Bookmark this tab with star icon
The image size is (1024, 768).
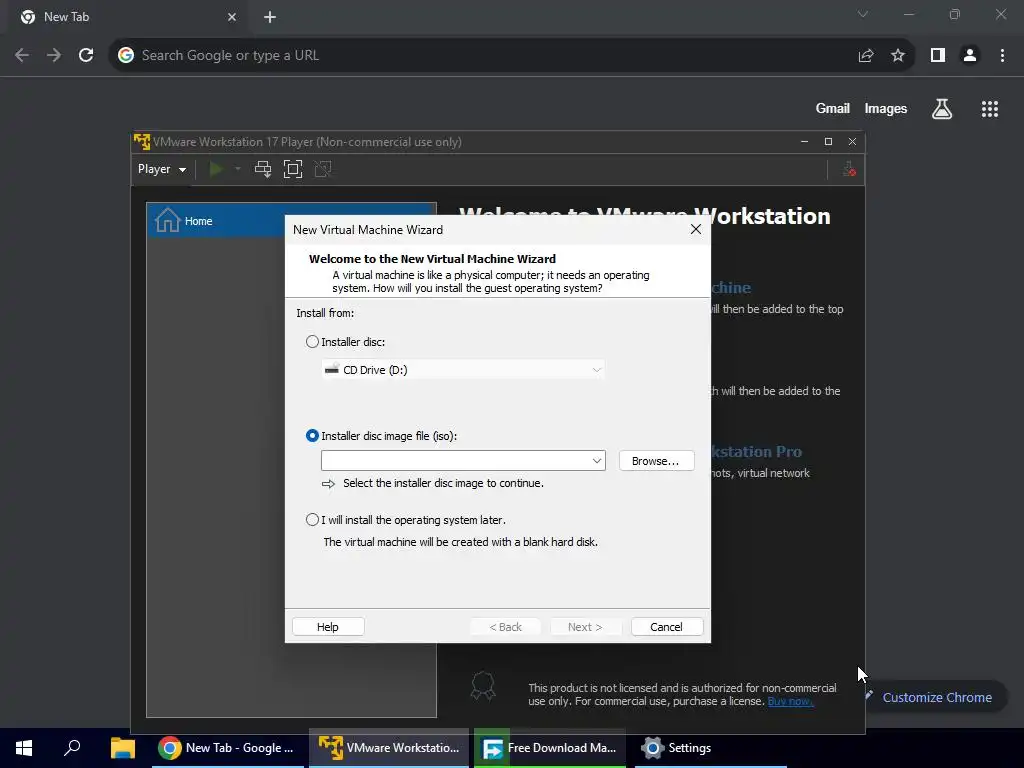[x=898, y=56]
